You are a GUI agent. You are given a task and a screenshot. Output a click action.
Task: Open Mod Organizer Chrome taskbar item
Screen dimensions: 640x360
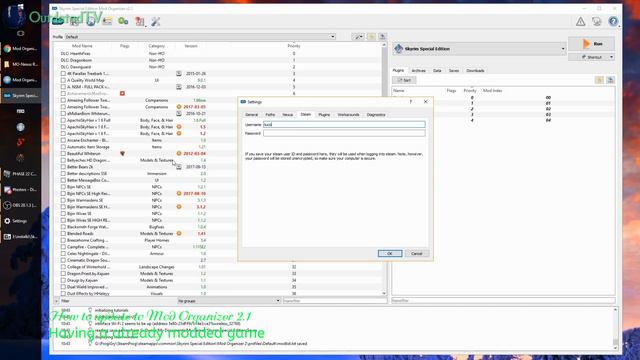coord(20,49)
